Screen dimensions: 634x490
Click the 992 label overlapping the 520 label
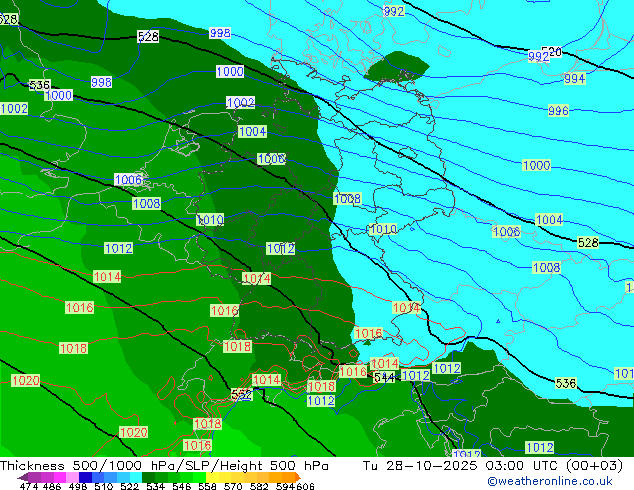[538, 56]
